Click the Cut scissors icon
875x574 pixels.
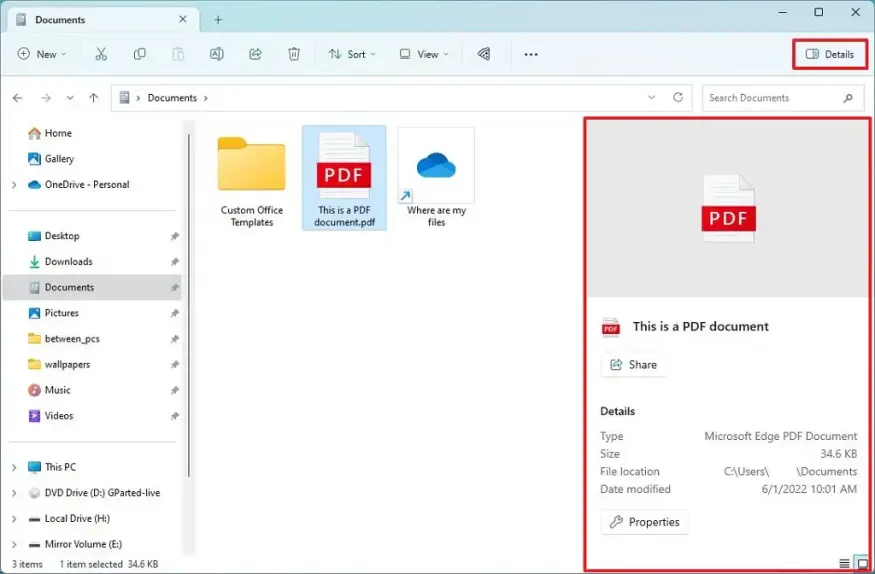coord(101,54)
